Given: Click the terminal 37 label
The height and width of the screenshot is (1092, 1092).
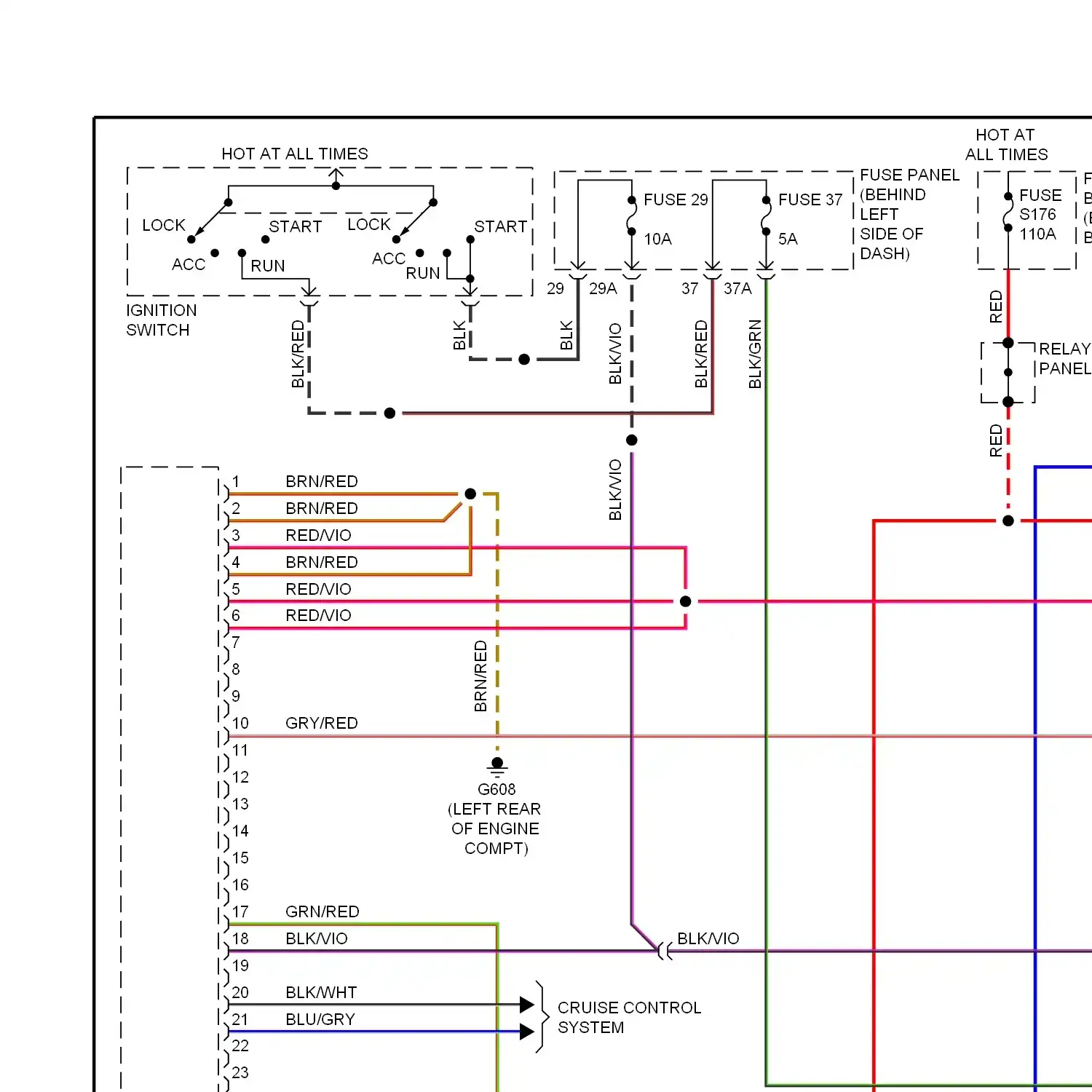Looking at the screenshot, I should click(690, 288).
